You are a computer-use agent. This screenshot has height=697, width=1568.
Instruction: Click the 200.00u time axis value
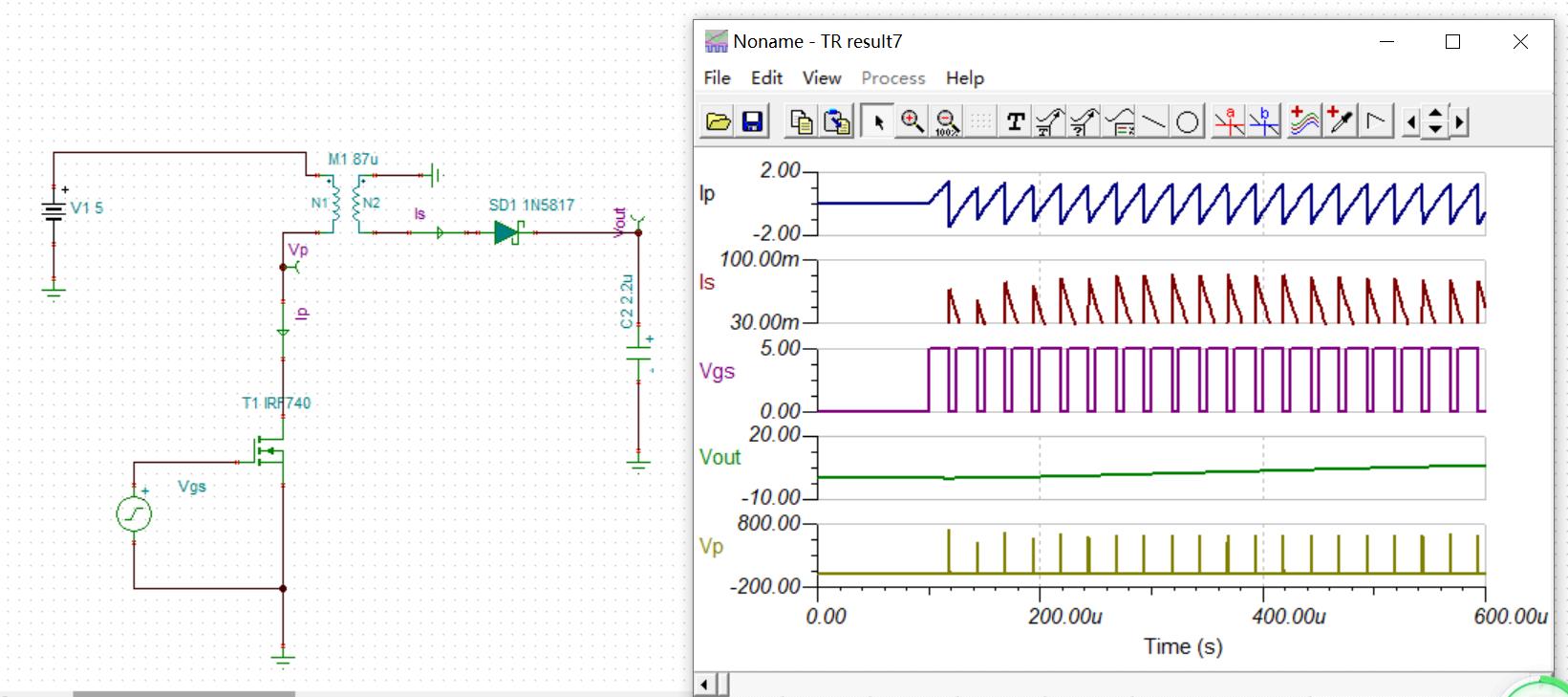tap(1064, 617)
